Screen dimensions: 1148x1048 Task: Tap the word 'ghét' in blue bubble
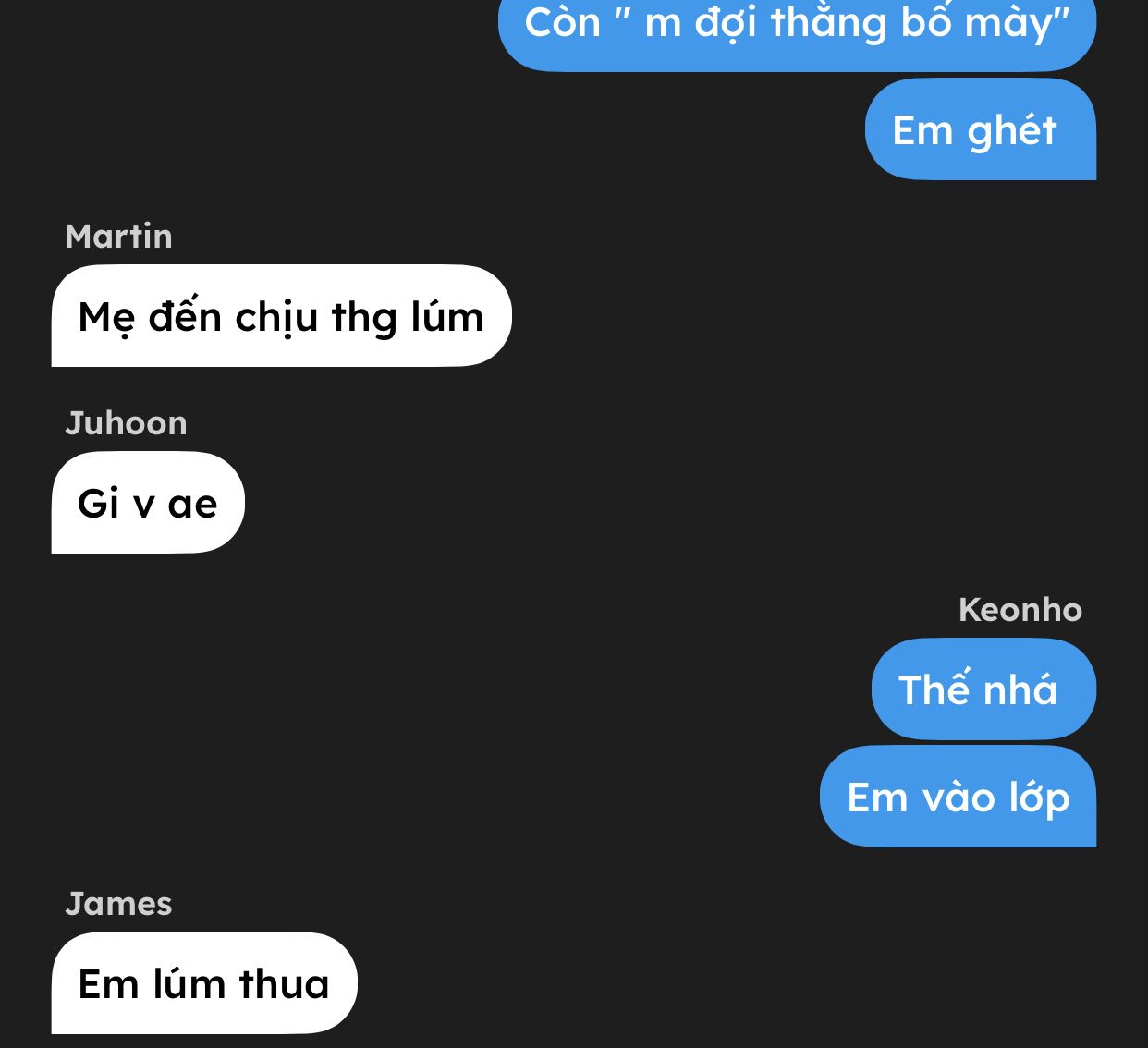1012,131
